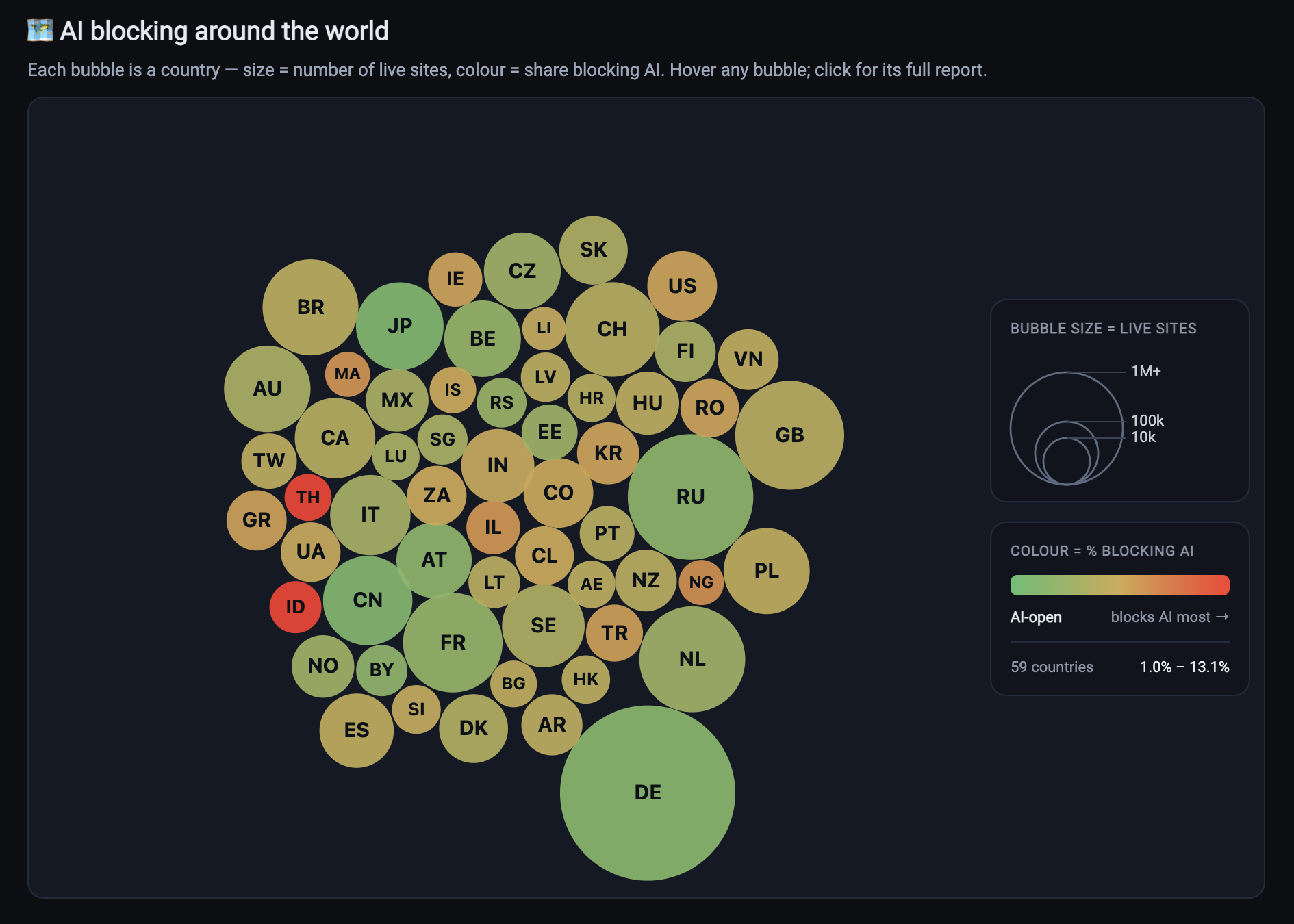Click the CO country bubble
This screenshot has height=924, width=1294.
pos(558,493)
